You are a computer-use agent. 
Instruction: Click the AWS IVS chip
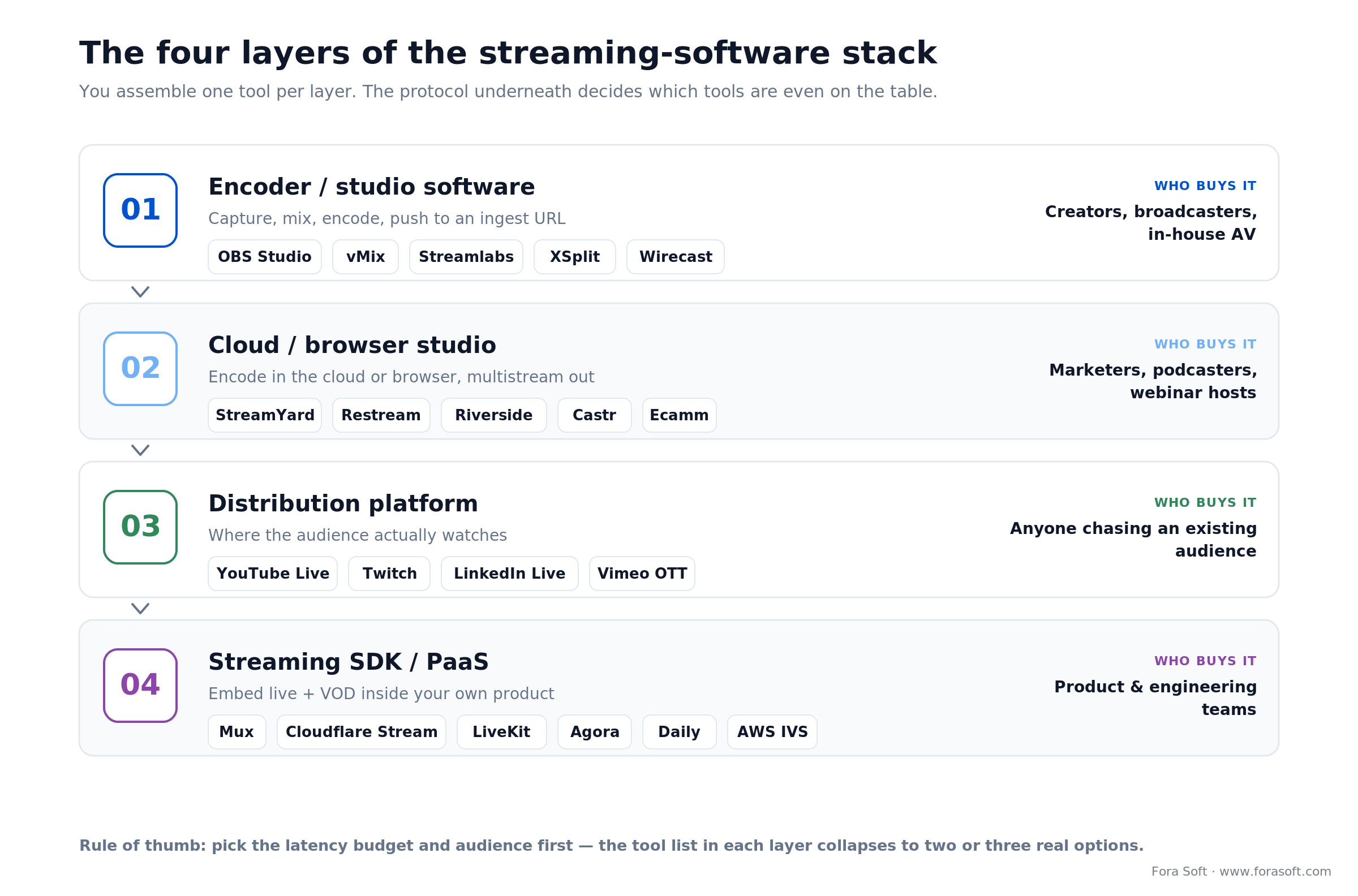772,732
